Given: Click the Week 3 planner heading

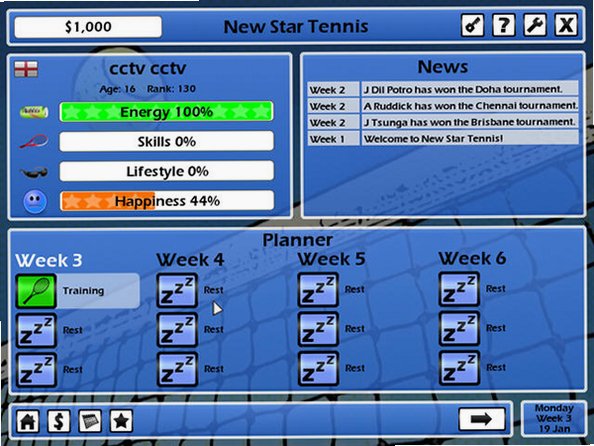Looking at the screenshot, I should 49,260.
